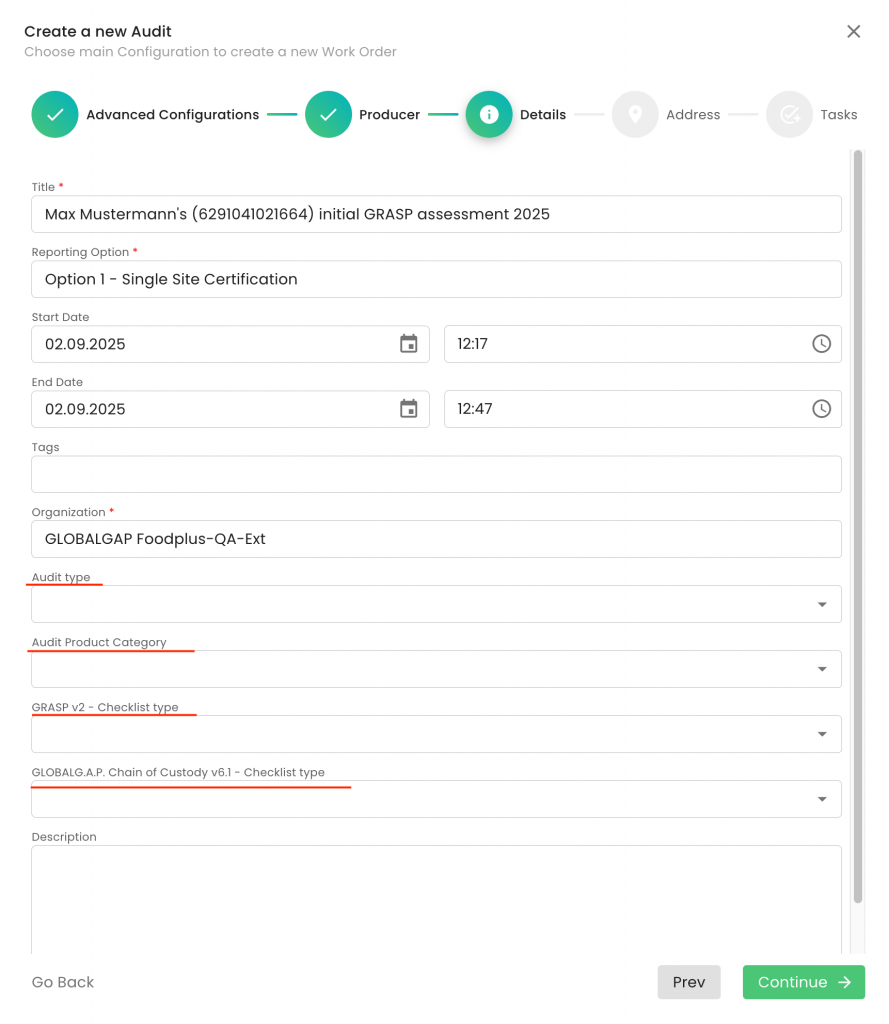Click the Producer step checkmark icon

(x=328, y=115)
